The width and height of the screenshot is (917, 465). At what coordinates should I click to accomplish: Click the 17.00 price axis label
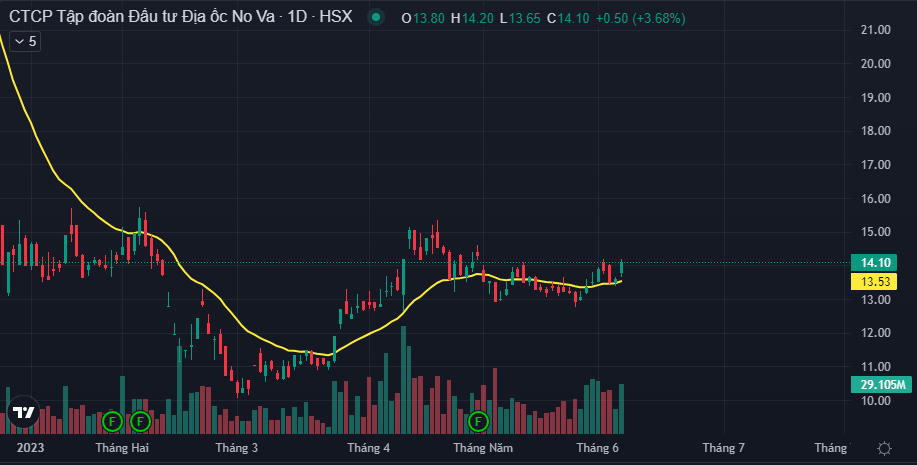[876, 165]
